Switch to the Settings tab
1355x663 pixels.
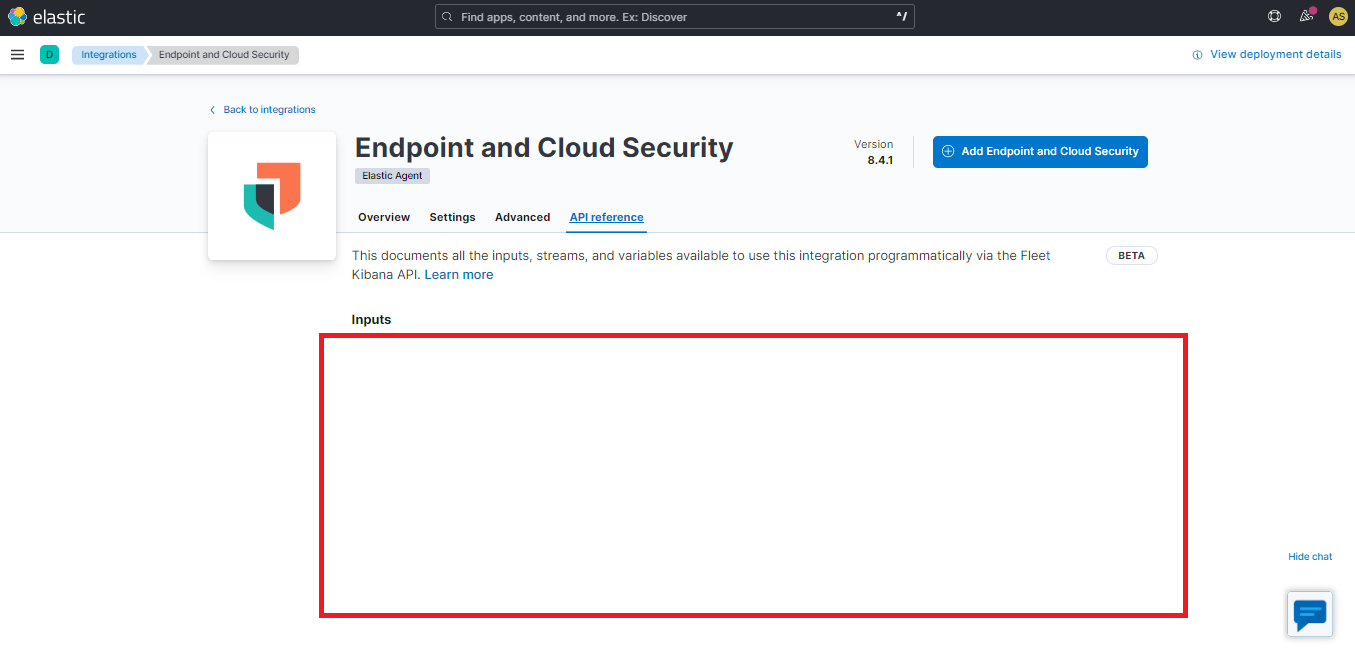(452, 217)
